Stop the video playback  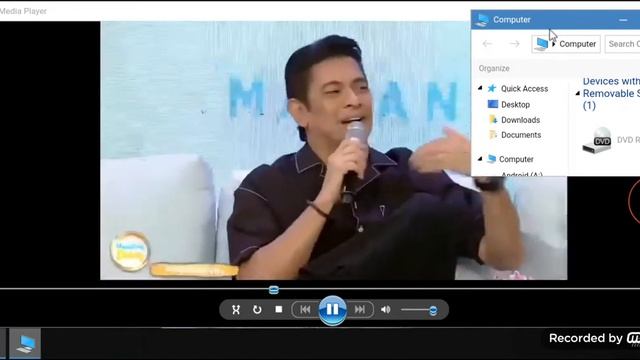pyautogui.click(x=279, y=309)
